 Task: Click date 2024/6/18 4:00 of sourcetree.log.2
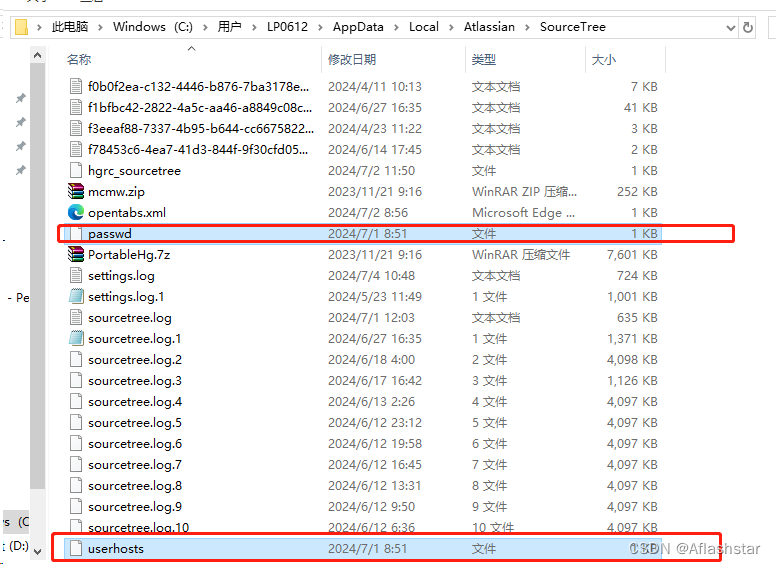[371, 360]
